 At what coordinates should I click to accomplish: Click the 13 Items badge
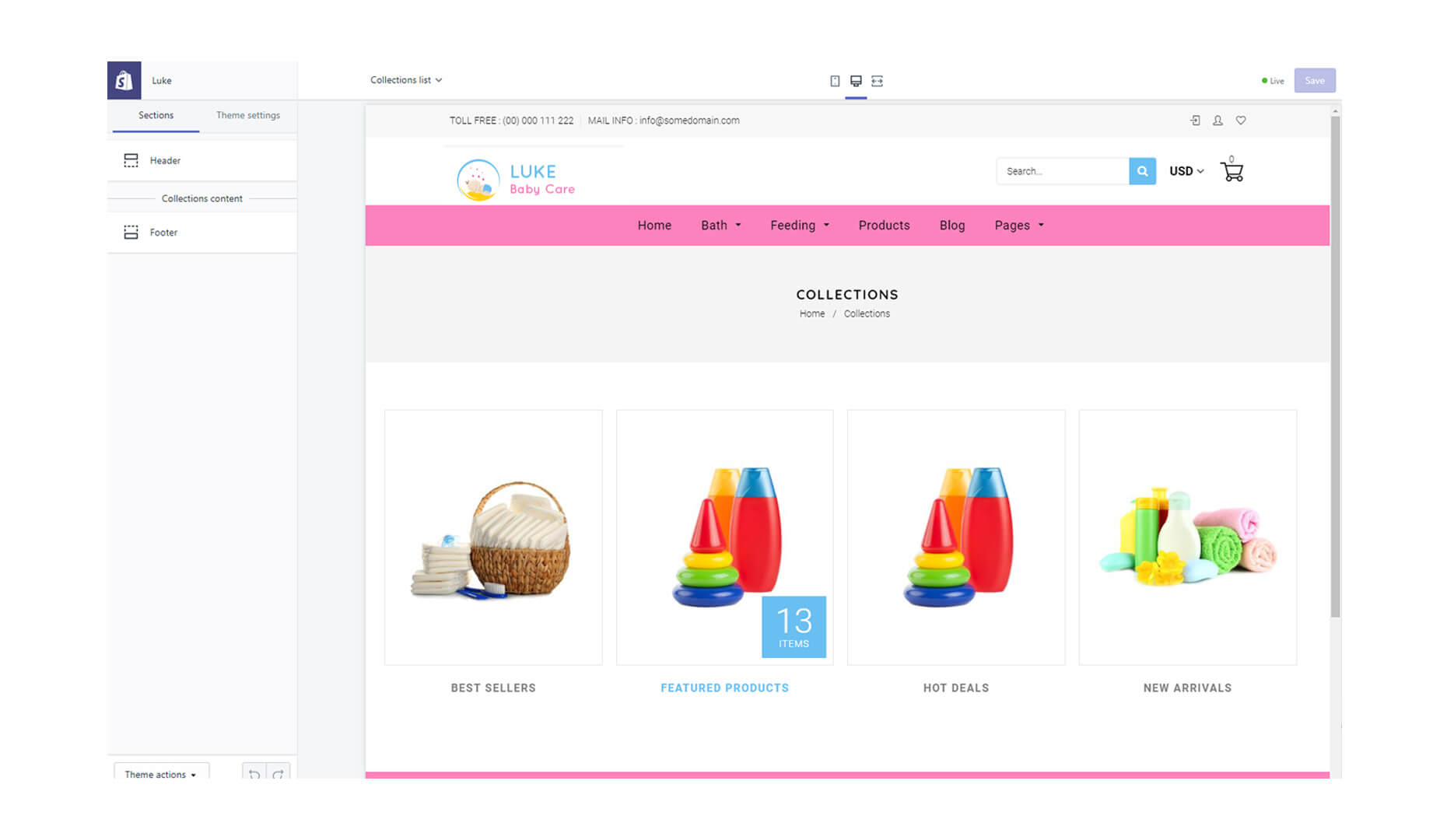794,627
